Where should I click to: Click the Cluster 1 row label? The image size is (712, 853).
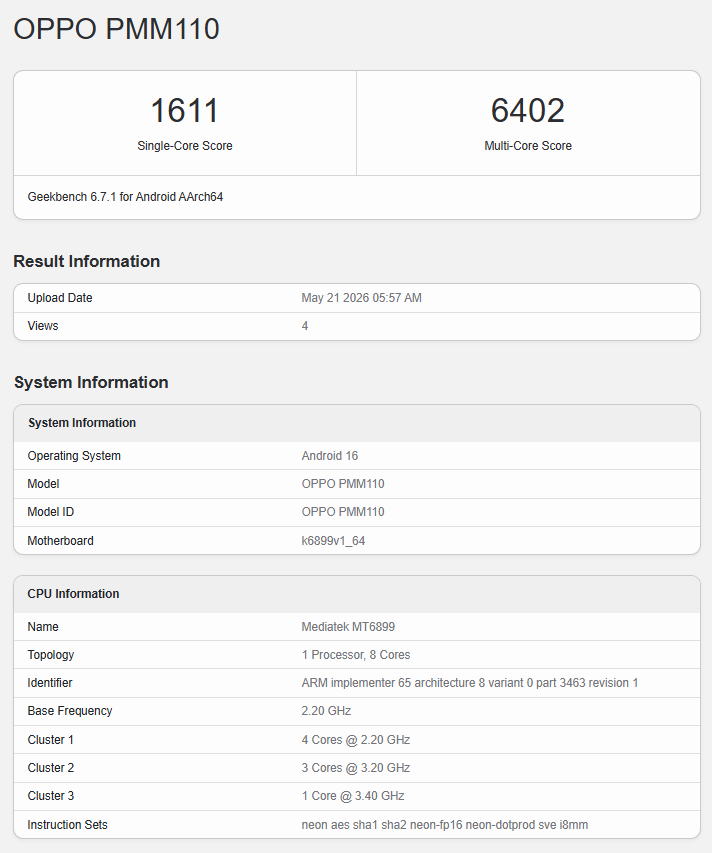click(51, 740)
